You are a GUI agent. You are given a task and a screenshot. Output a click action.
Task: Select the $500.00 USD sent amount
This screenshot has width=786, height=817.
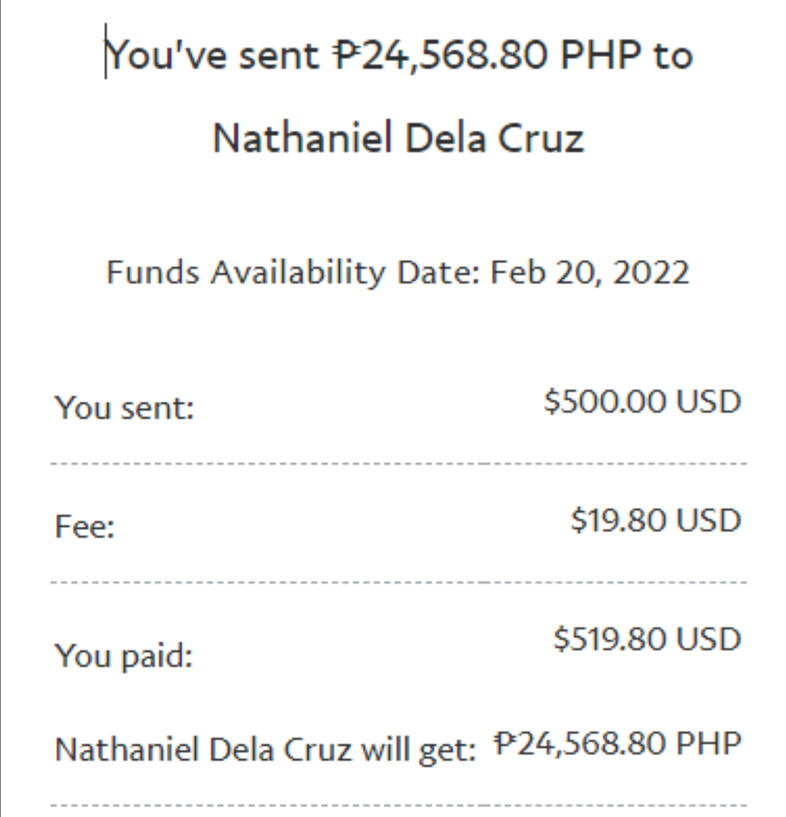642,402
